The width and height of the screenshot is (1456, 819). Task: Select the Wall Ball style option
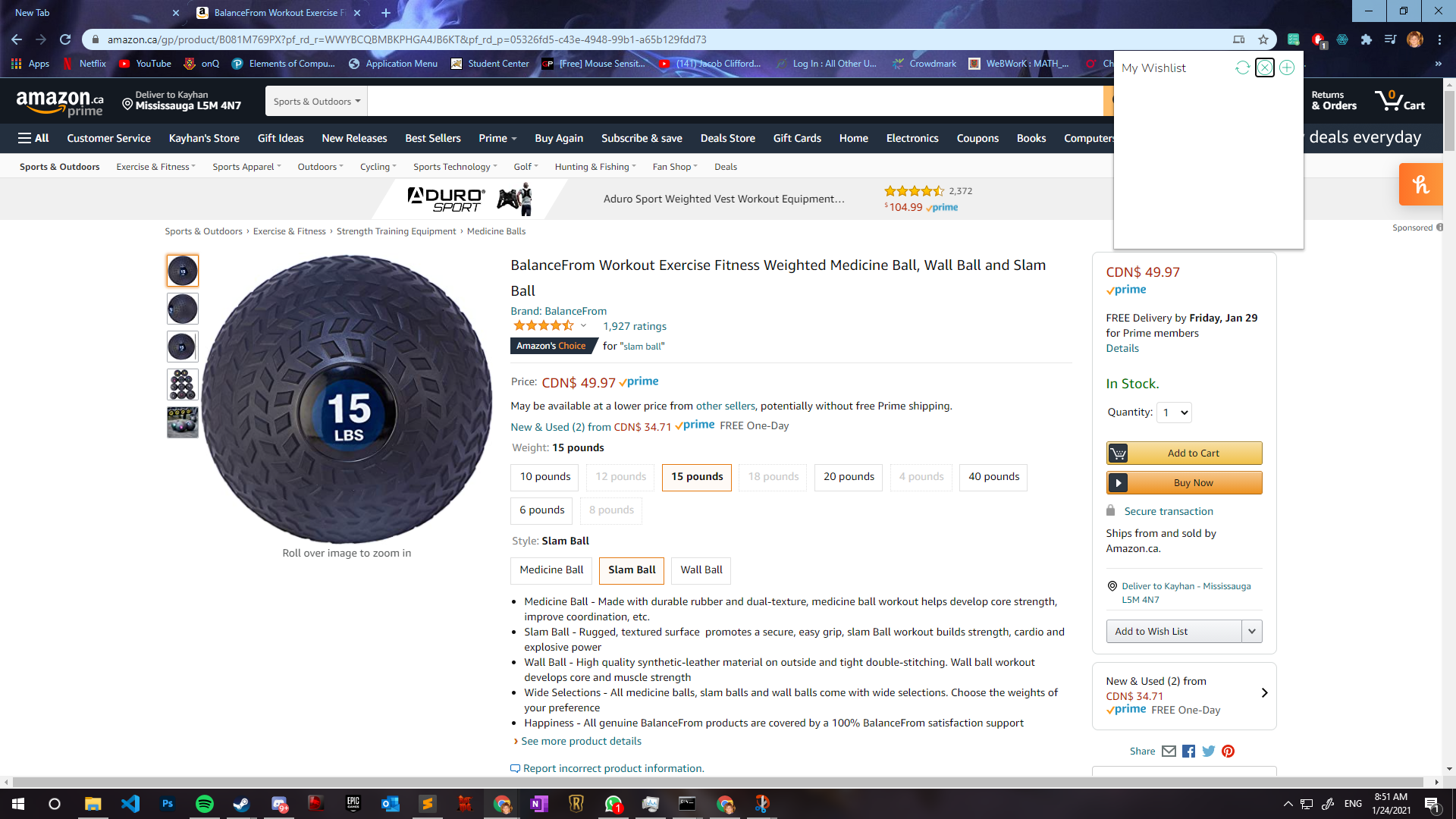pos(701,570)
